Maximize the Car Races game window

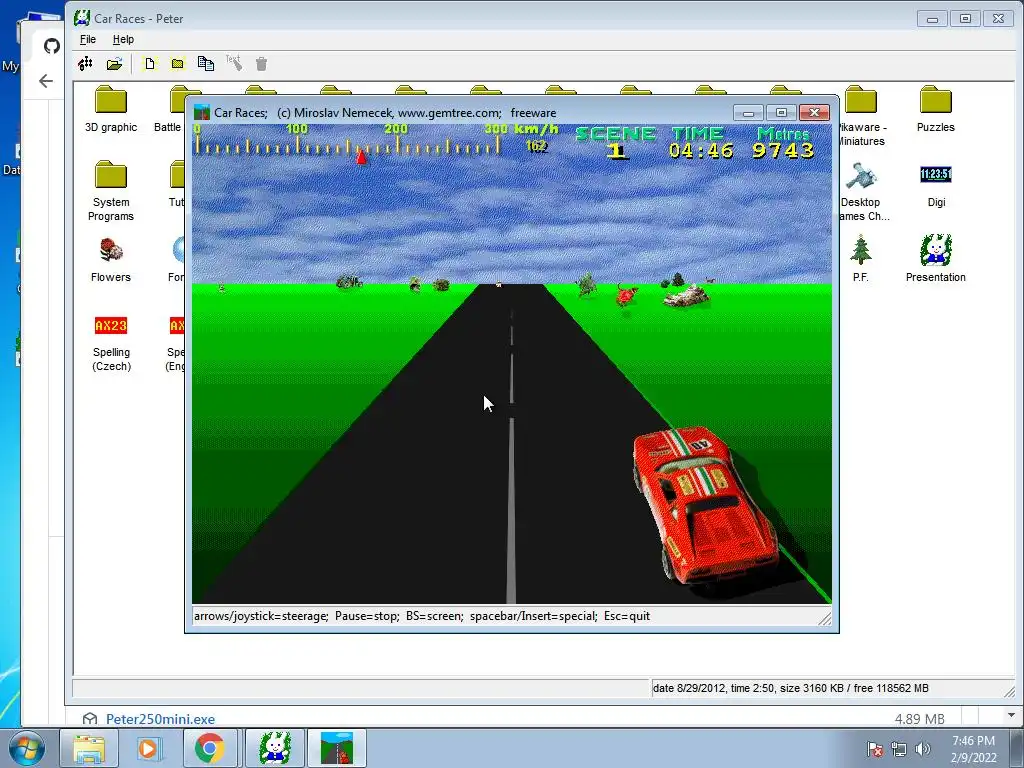coord(781,112)
